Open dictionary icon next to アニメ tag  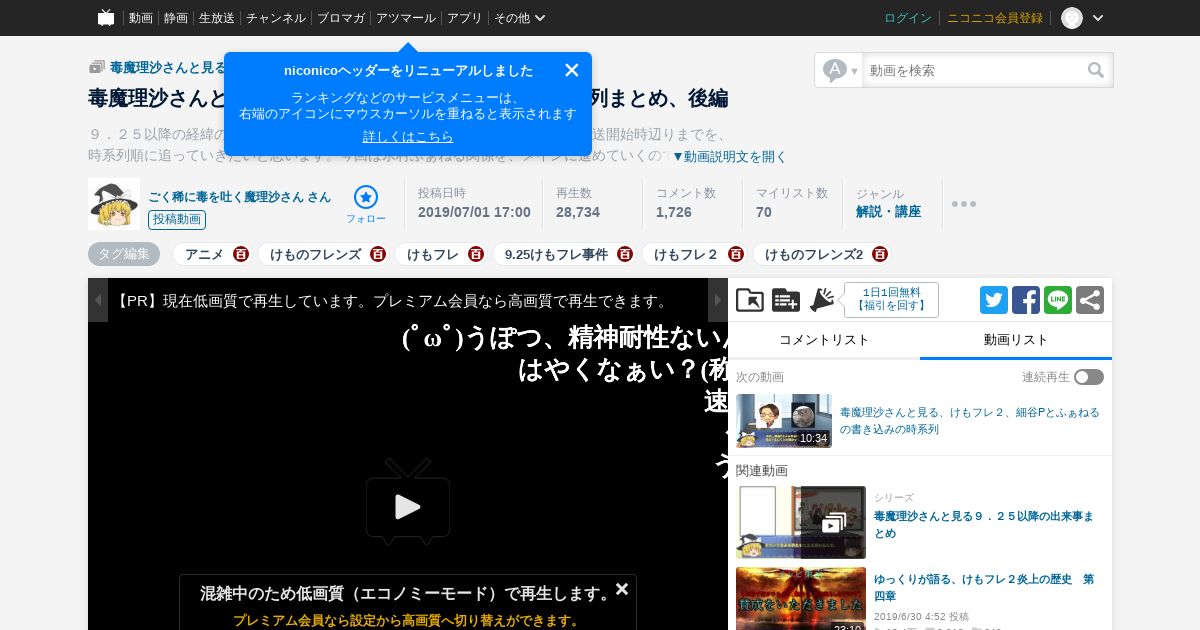click(241, 254)
